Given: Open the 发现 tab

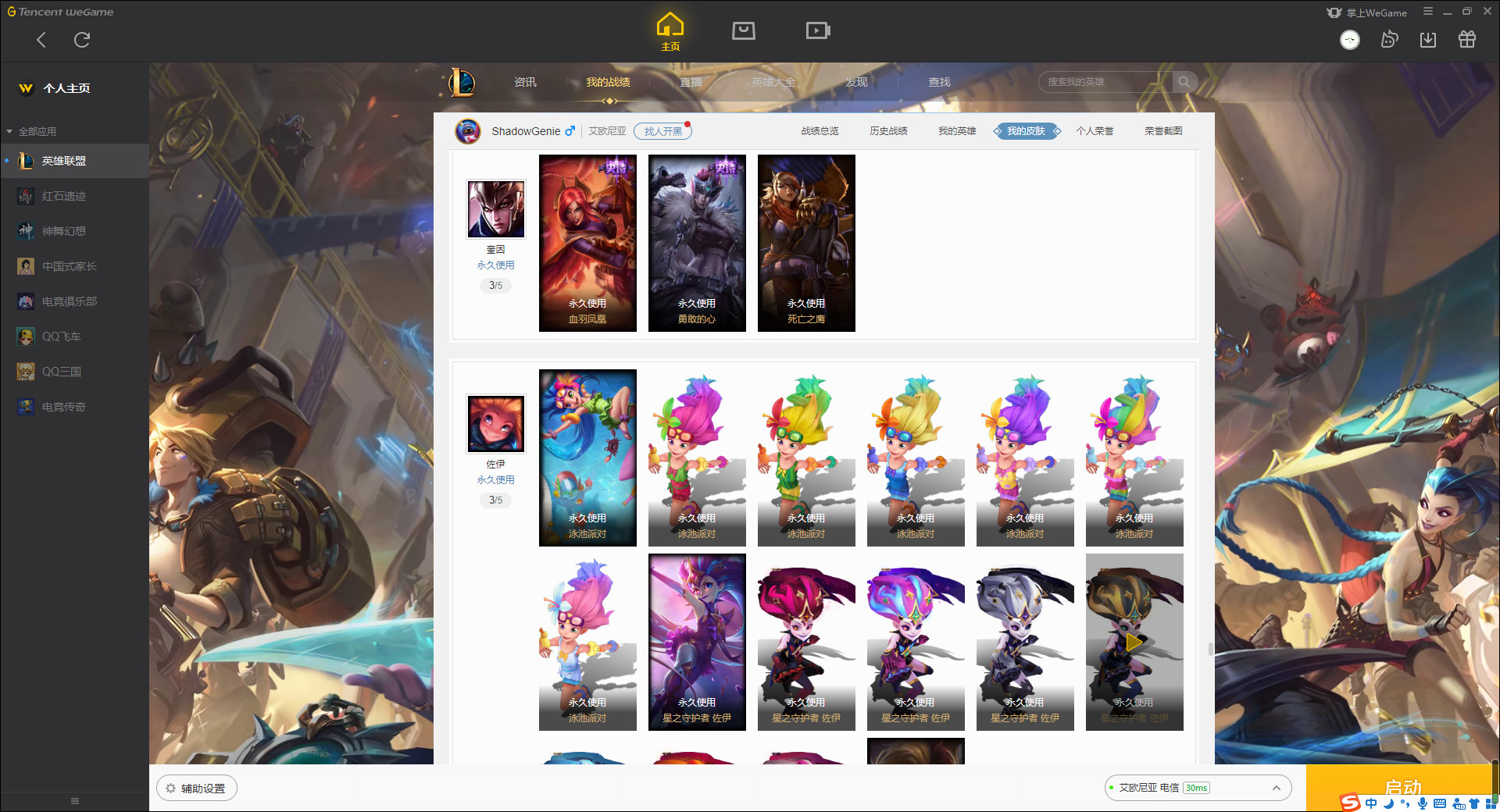Looking at the screenshot, I should 856,82.
